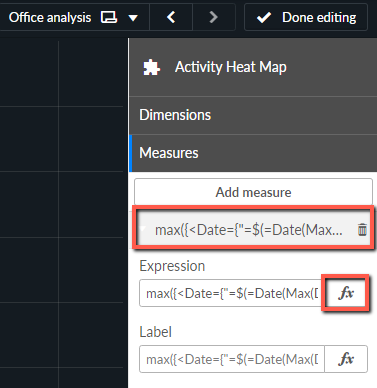Expand the Dimensions section
Viewport: 377px width, 388px height.
pos(253,115)
